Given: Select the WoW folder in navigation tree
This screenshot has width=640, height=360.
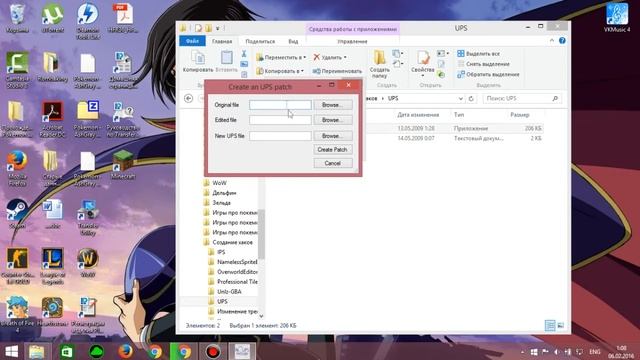Looking at the screenshot, I should [x=219, y=183].
